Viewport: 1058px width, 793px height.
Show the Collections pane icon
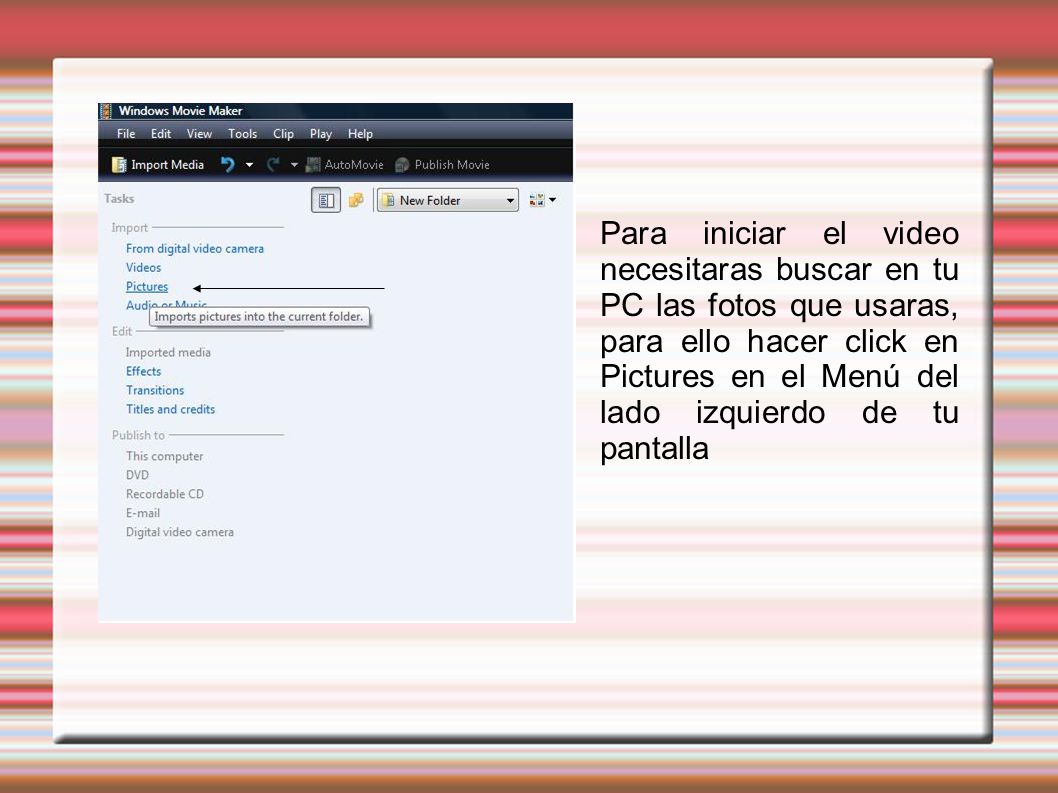[x=356, y=200]
